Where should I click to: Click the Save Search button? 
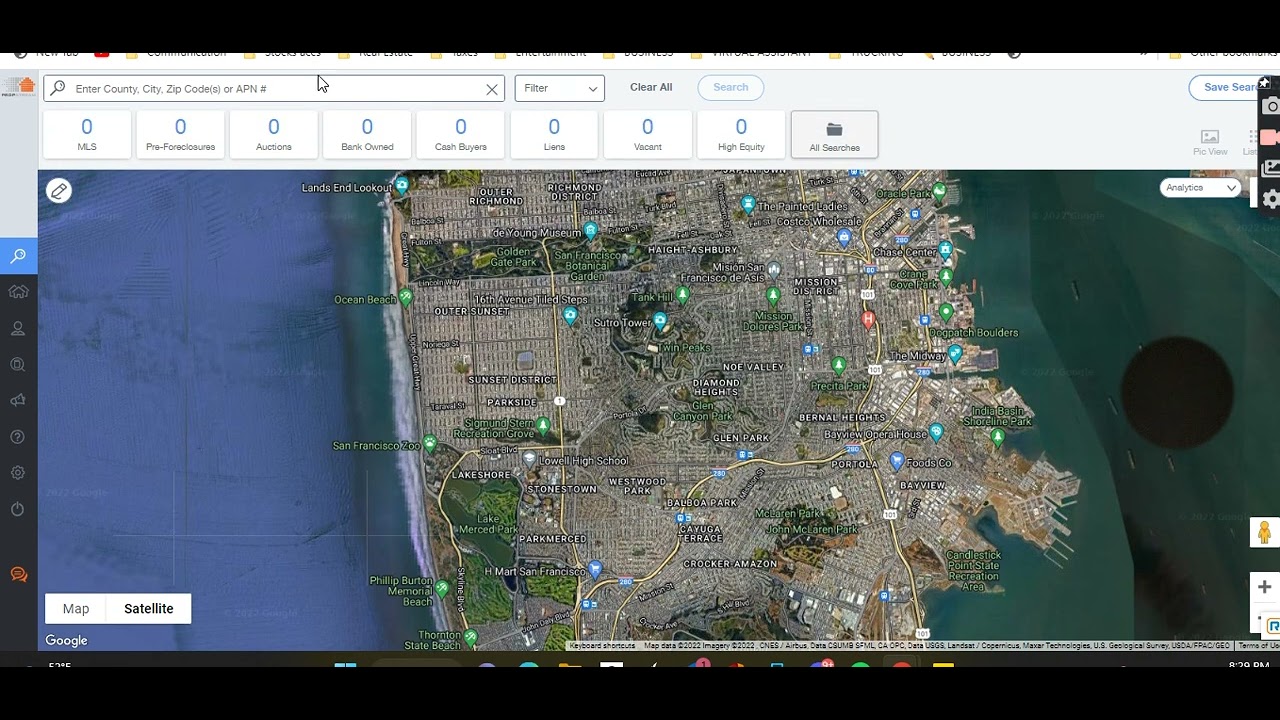[x=1226, y=88]
